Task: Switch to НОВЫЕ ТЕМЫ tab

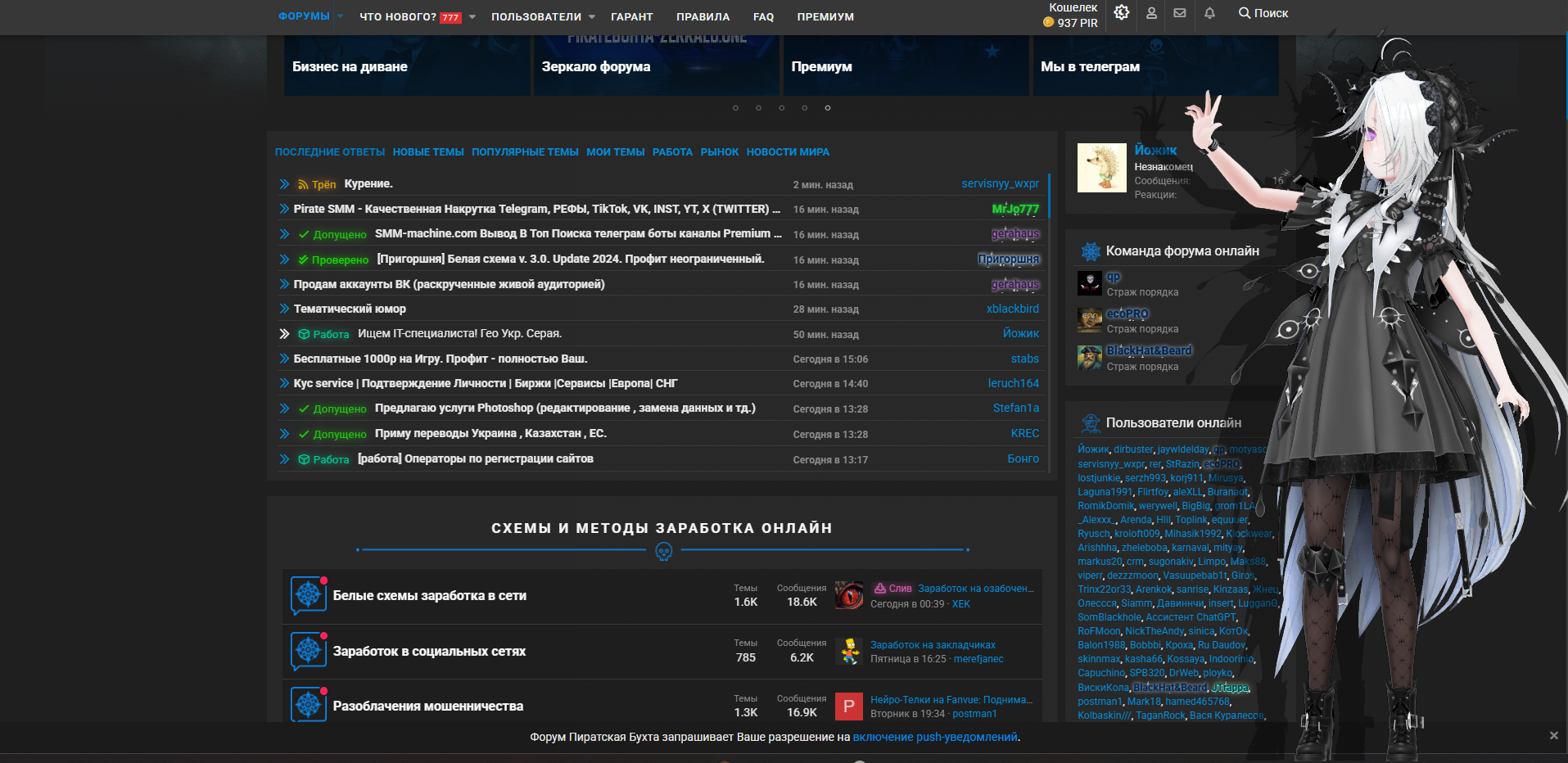Action: [x=428, y=152]
